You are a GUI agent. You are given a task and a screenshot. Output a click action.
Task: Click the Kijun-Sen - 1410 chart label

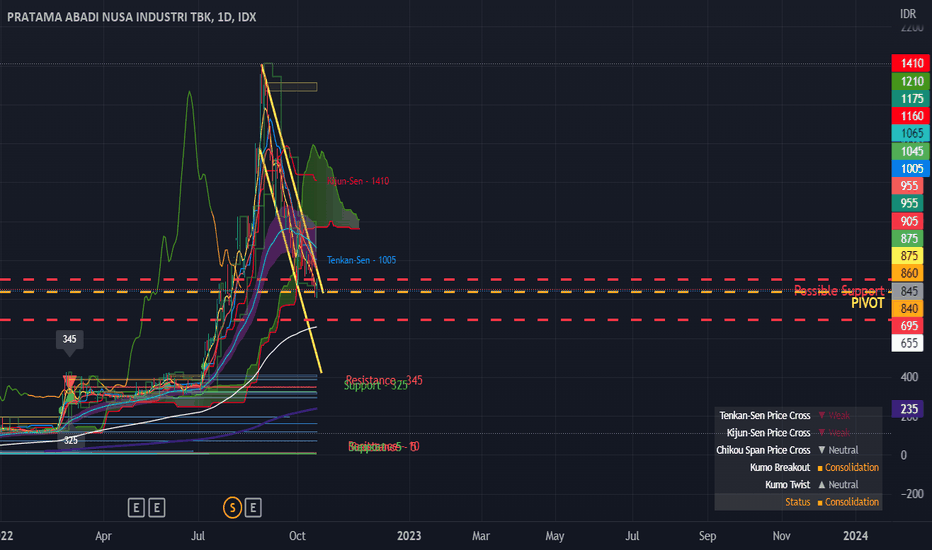point(358,181)
